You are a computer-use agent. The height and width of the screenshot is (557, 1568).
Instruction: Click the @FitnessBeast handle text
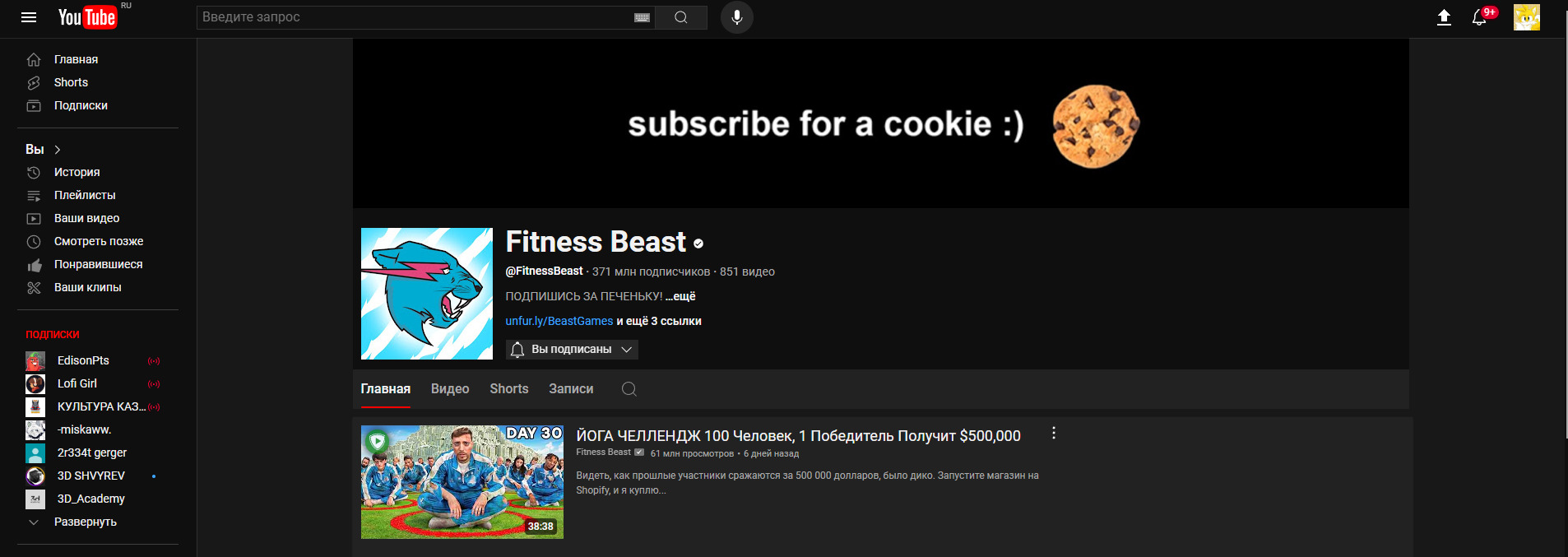(x=544, y=272)
